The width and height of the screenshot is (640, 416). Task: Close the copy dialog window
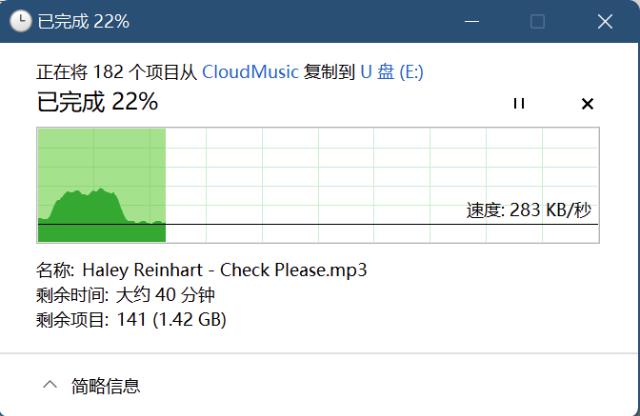pyautogui.click(x=605, y=21)
